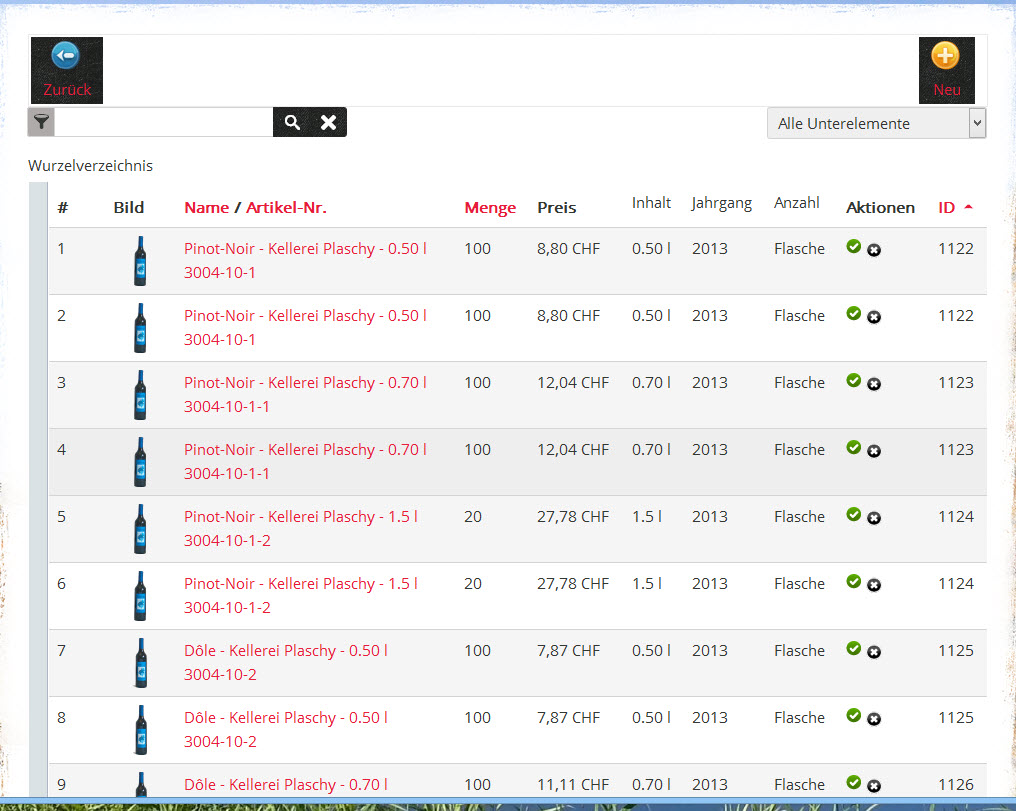
Task: Click the delete icon in row 4
Action: (x=874, y=451)
